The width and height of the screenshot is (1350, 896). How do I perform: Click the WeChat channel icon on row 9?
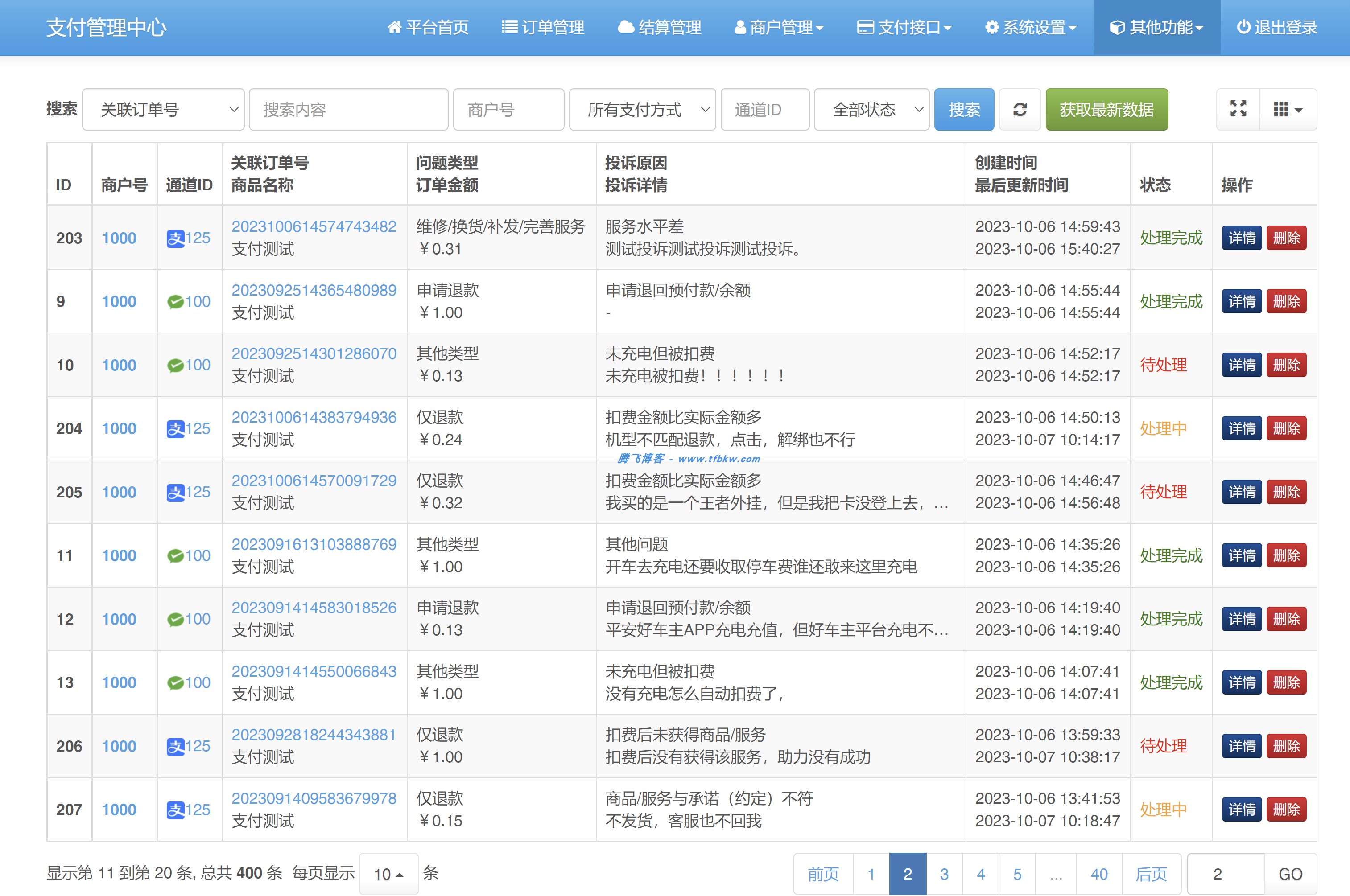(x=177, y=301)
